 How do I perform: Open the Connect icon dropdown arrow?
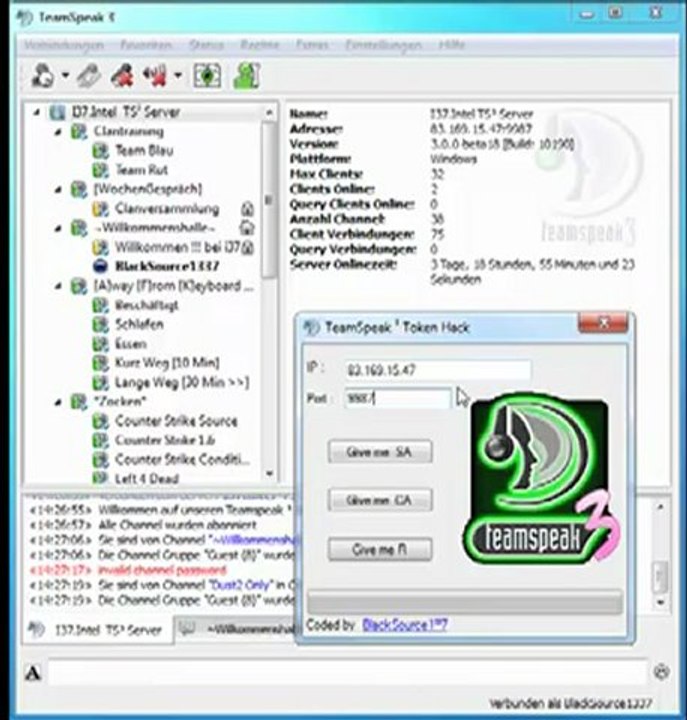(x=65, y=75)
